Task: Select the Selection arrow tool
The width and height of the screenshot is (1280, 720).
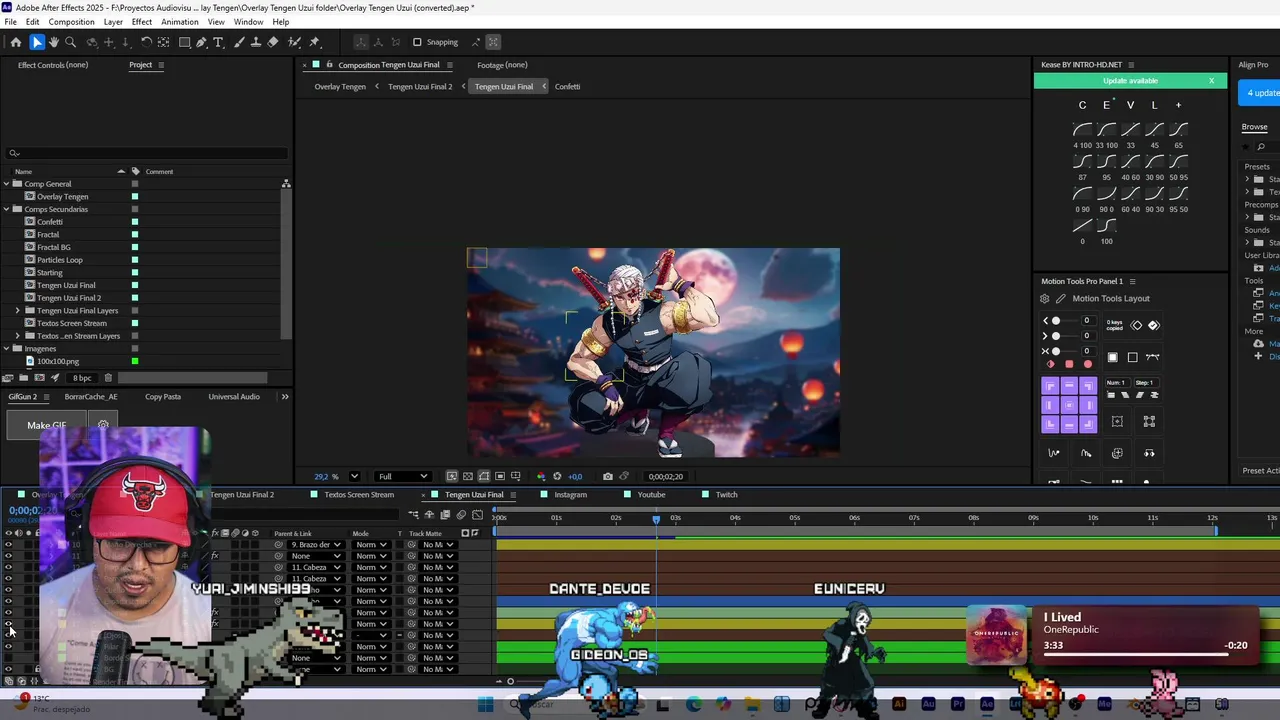Action: (37, 42)
